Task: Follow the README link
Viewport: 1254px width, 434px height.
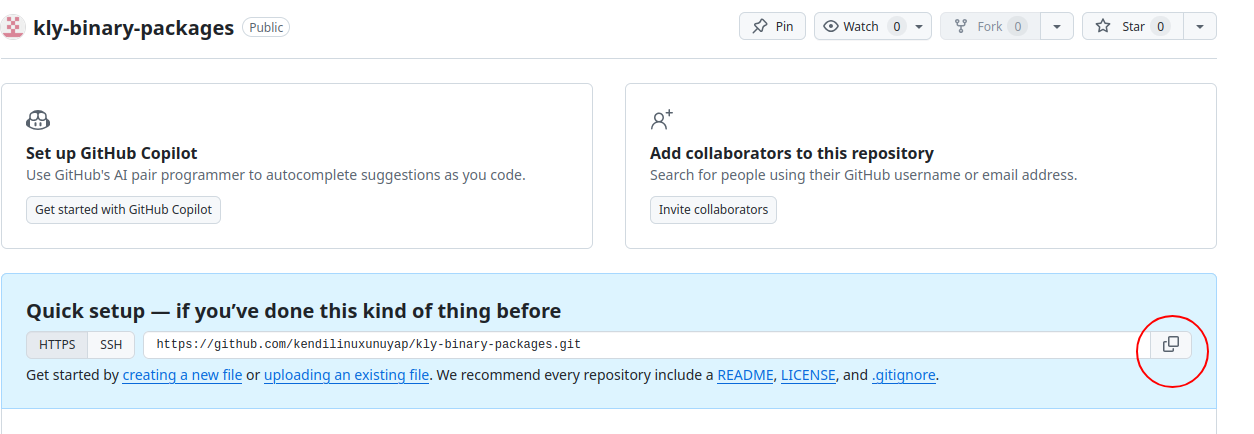Action: click(745, 376)
